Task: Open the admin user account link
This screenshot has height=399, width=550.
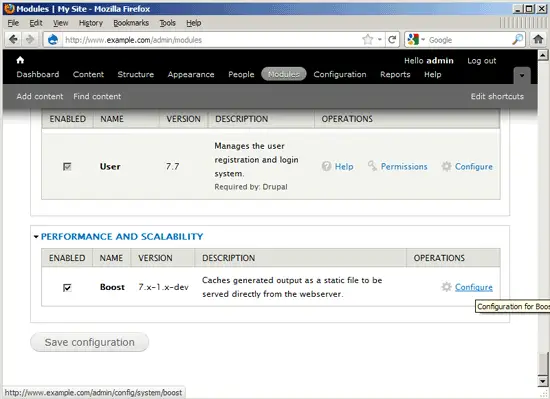Action: pyautogui.click(x=439, y=61)
